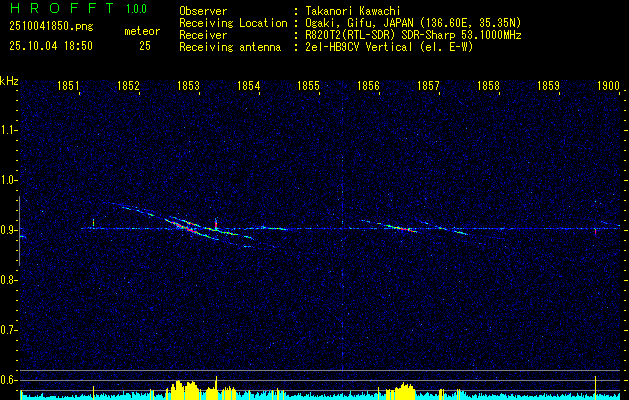Click the 0.7 kHz axis label
Viewport: 629px width, 400px height.
(x=8, y=330)
